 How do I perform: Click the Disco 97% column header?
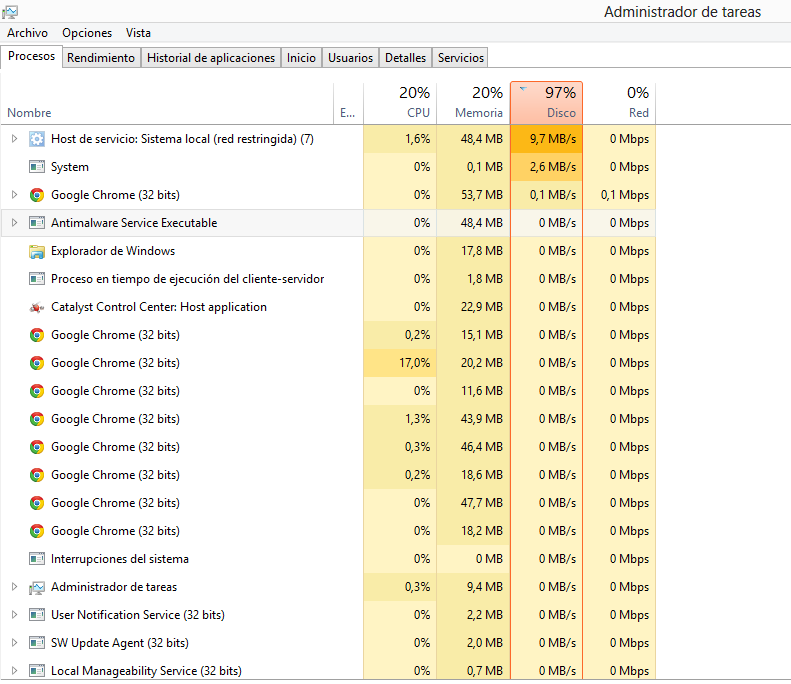(546, 103)
